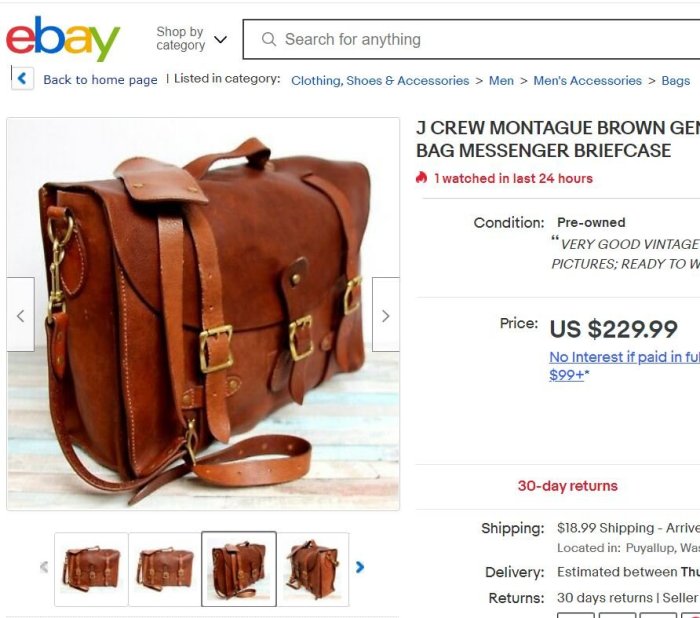Show next image with right arrow

click(386, 315)
